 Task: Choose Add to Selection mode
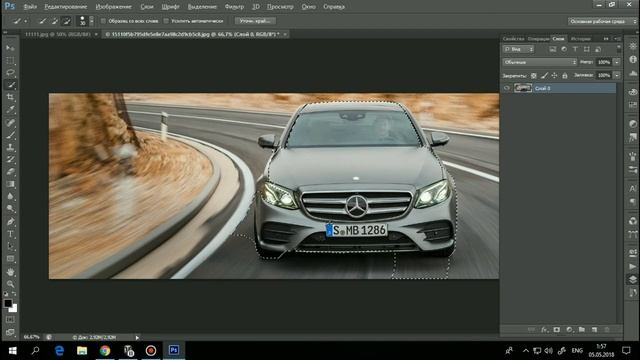point(55,21)
